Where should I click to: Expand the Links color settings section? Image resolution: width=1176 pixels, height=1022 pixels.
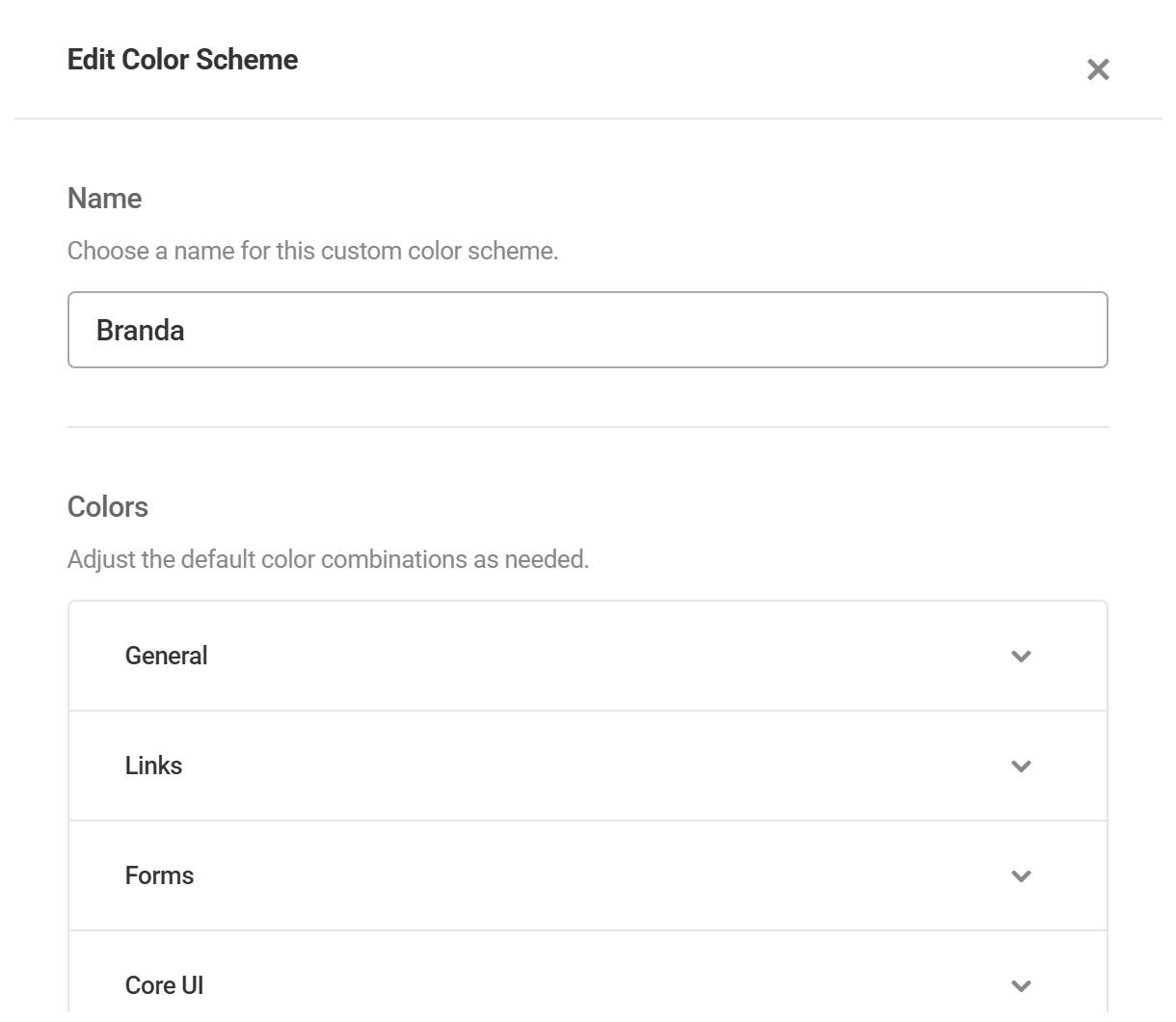[x=588, y=766]
